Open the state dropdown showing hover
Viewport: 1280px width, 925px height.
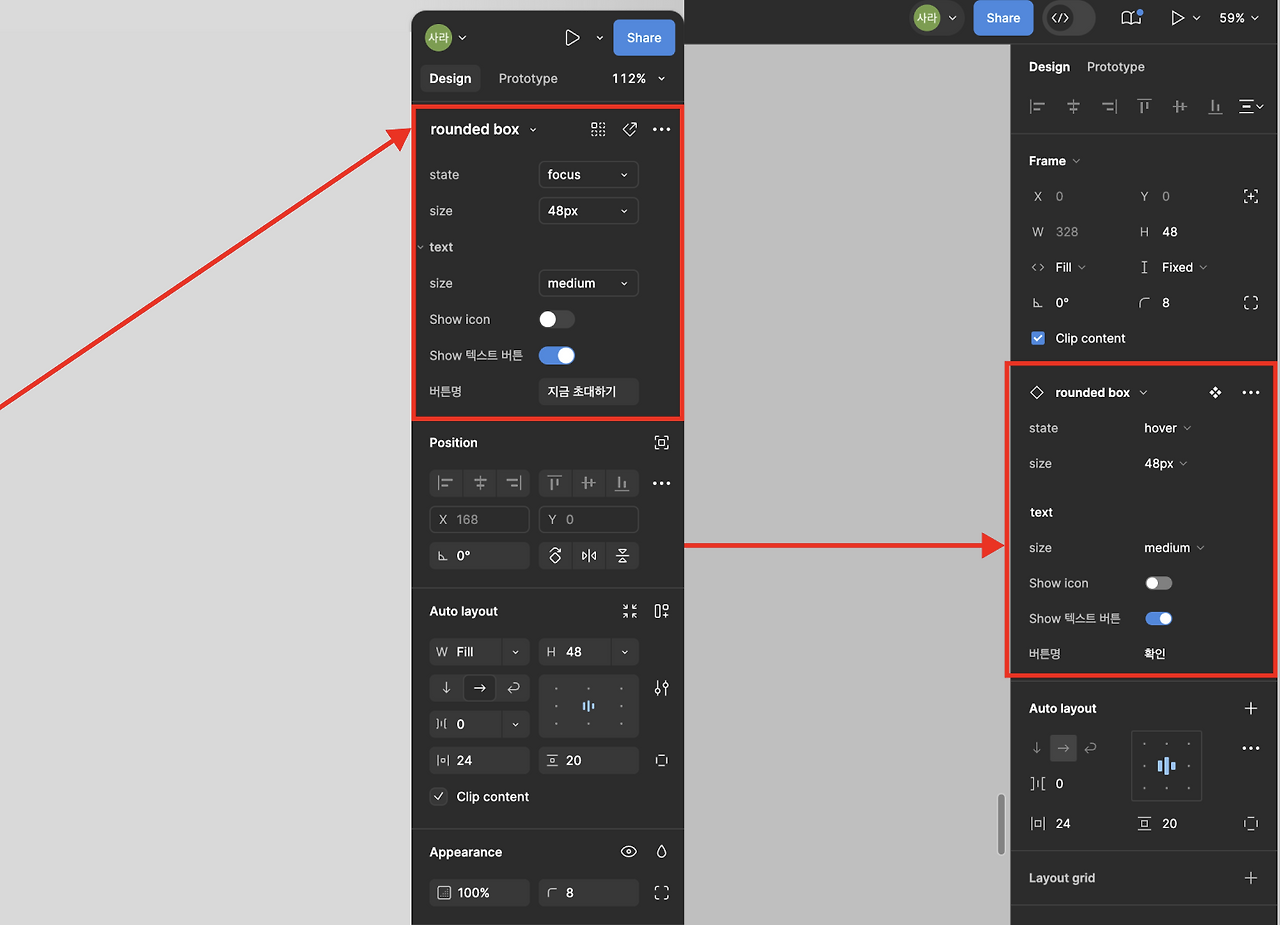click(x=1168, y=428)
